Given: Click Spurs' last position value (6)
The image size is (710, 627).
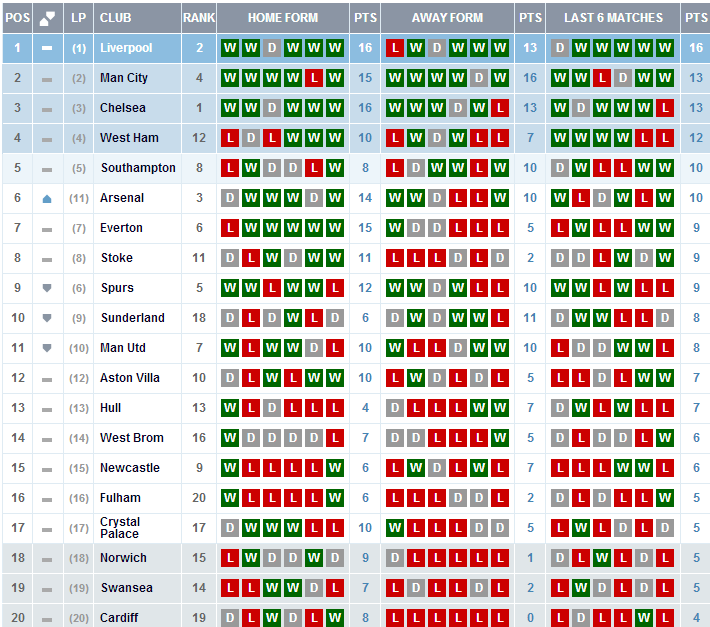Looking at the screenshot, I should coord(79,288).
